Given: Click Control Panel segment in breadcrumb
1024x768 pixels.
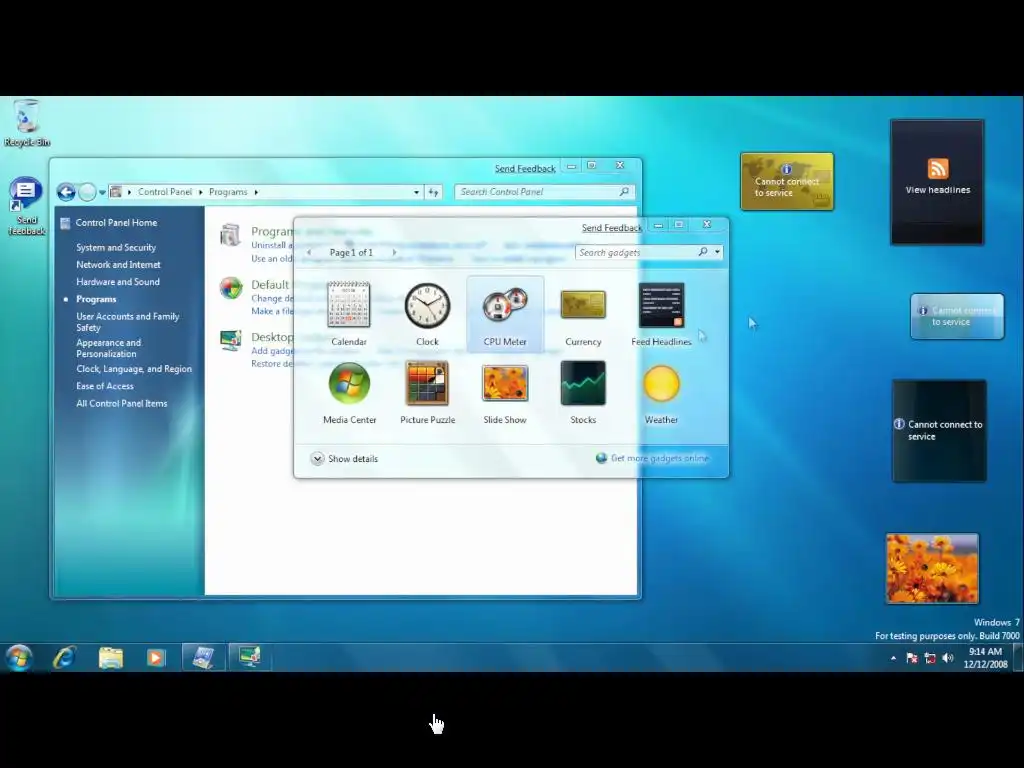Looking at the screenshot, I should (165, 192).
